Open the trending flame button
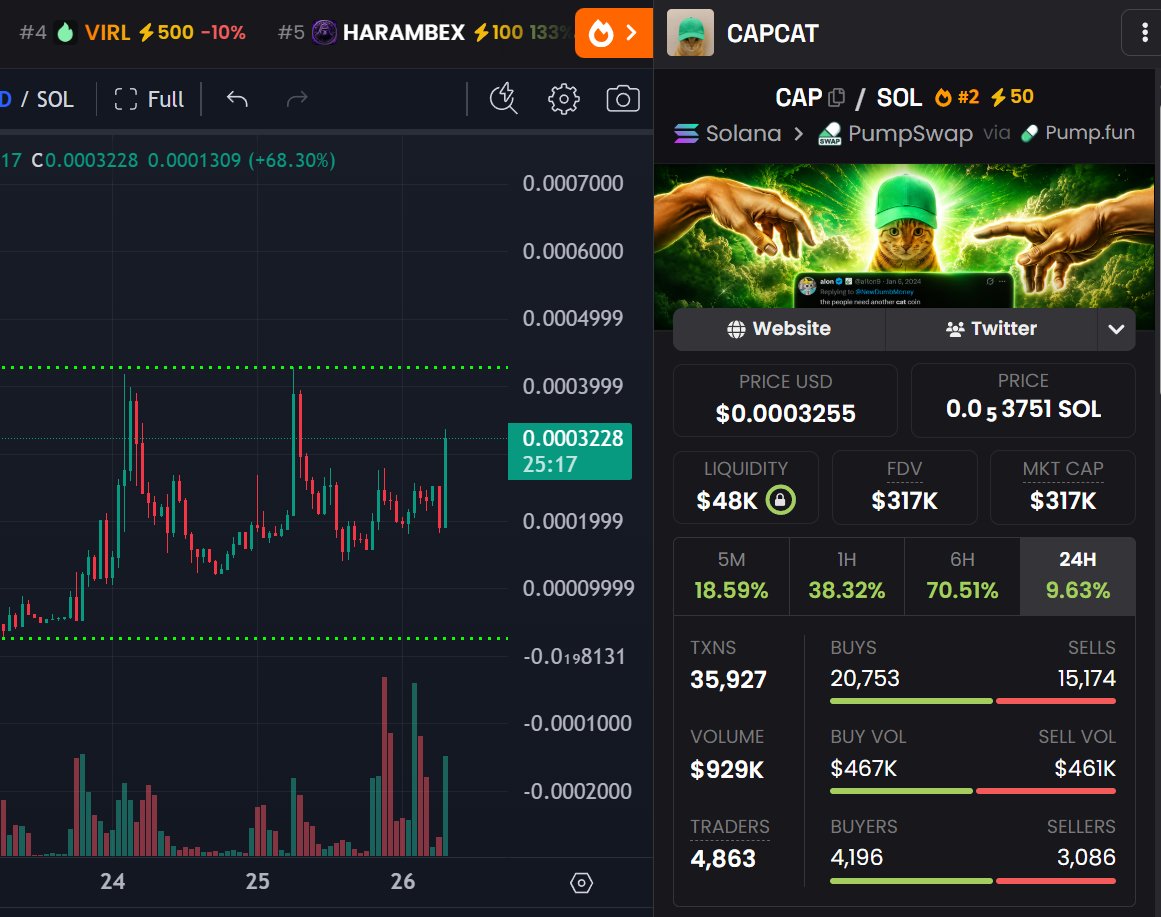The width and height of the screenshot is (1161, 917). [613, 33]
